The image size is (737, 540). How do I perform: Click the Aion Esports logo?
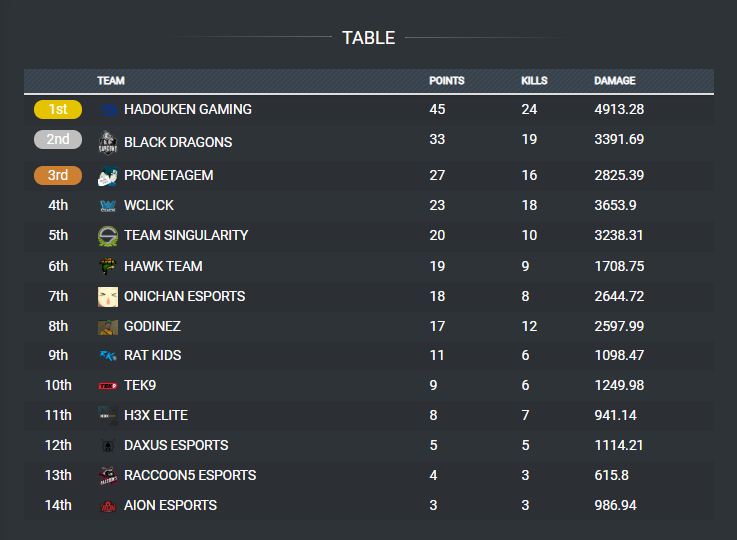[x=108, y=506]
